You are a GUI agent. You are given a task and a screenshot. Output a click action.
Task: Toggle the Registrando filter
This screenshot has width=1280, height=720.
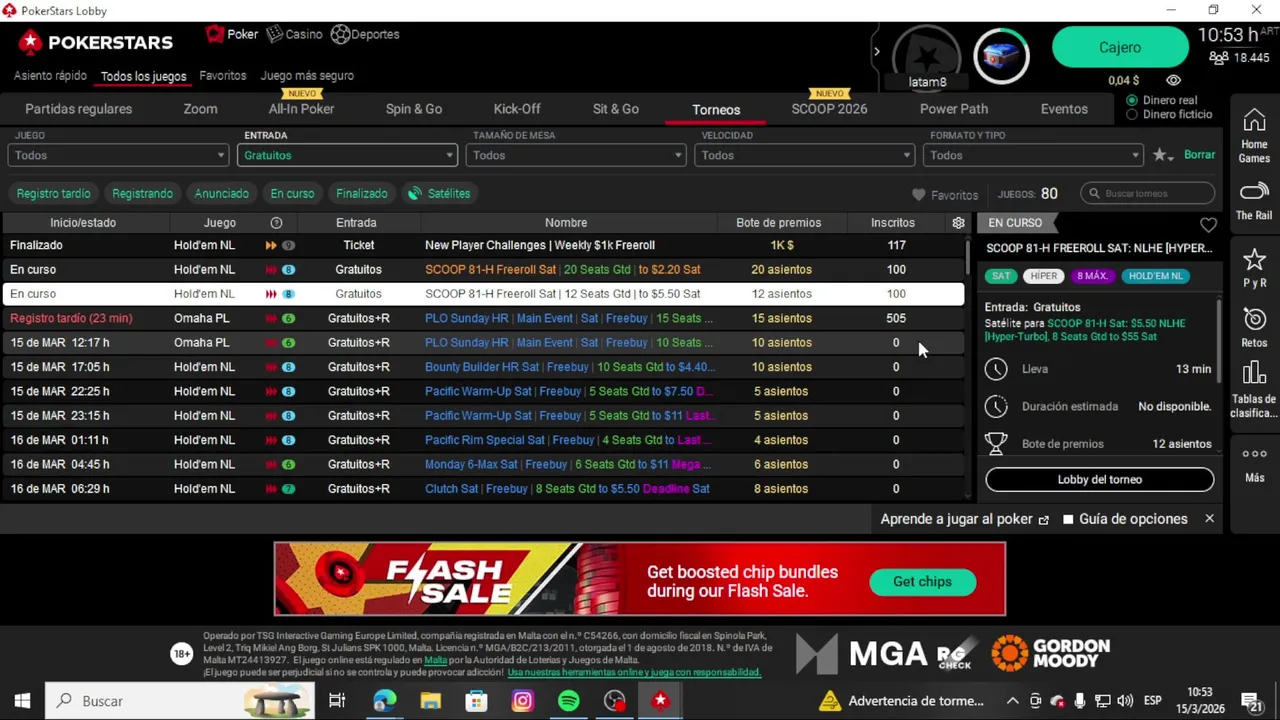pyautogui.click(x=142, y=193)
